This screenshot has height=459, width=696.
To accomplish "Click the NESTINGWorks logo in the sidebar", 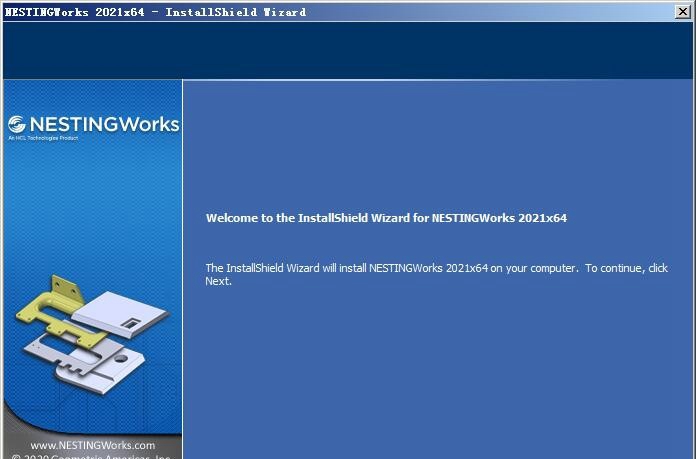I will pyautogui.click(x=94, y=124).
